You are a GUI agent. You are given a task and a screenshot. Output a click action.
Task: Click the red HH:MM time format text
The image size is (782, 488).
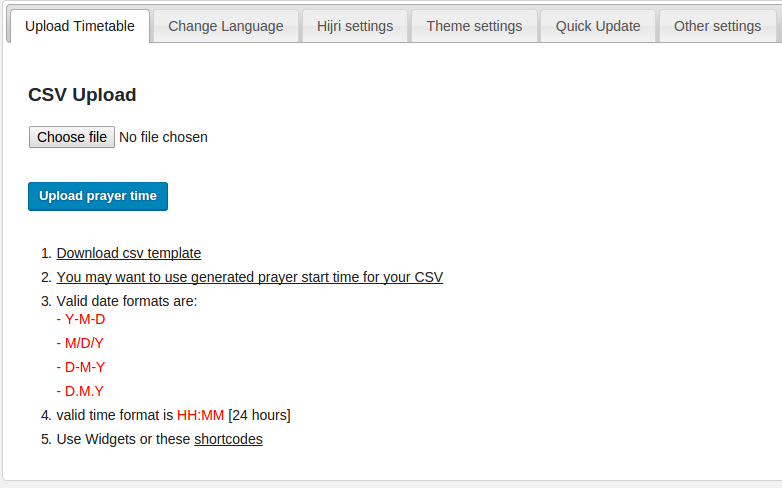[x=200, y=415]
